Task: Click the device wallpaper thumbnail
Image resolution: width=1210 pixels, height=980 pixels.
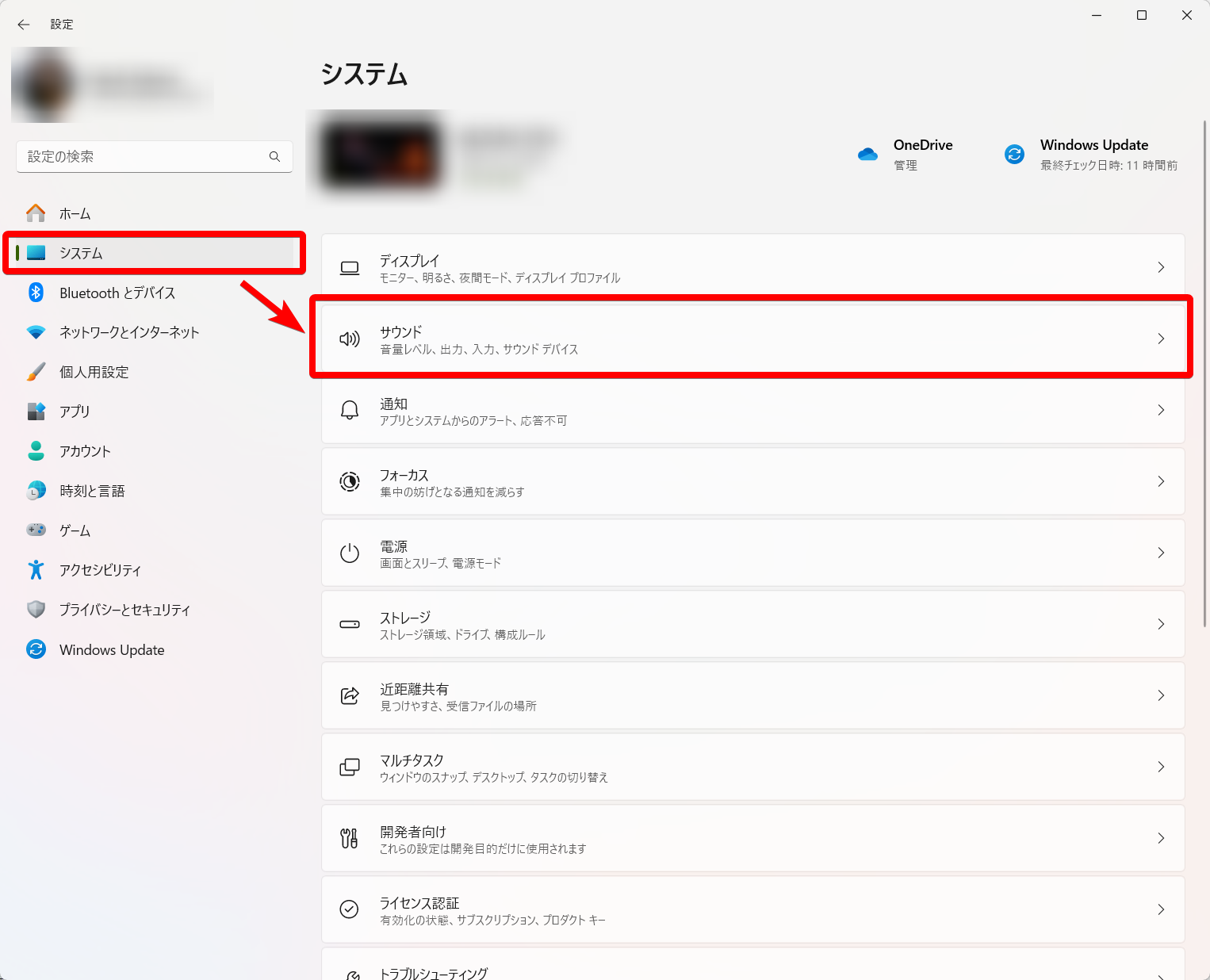Action: click(380, 155)
